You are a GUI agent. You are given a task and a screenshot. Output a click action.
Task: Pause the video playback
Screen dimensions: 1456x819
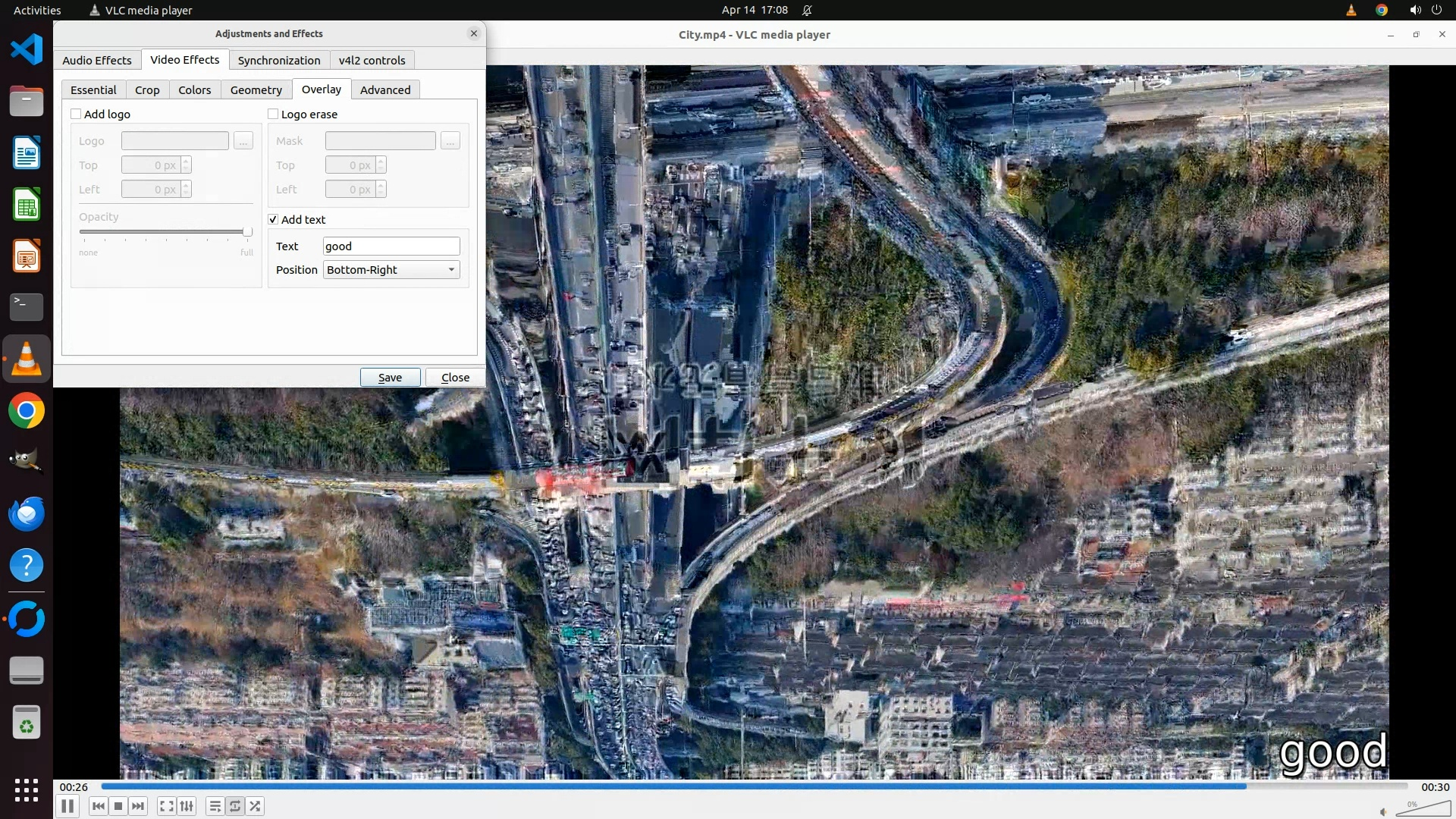tap(67, 806)
